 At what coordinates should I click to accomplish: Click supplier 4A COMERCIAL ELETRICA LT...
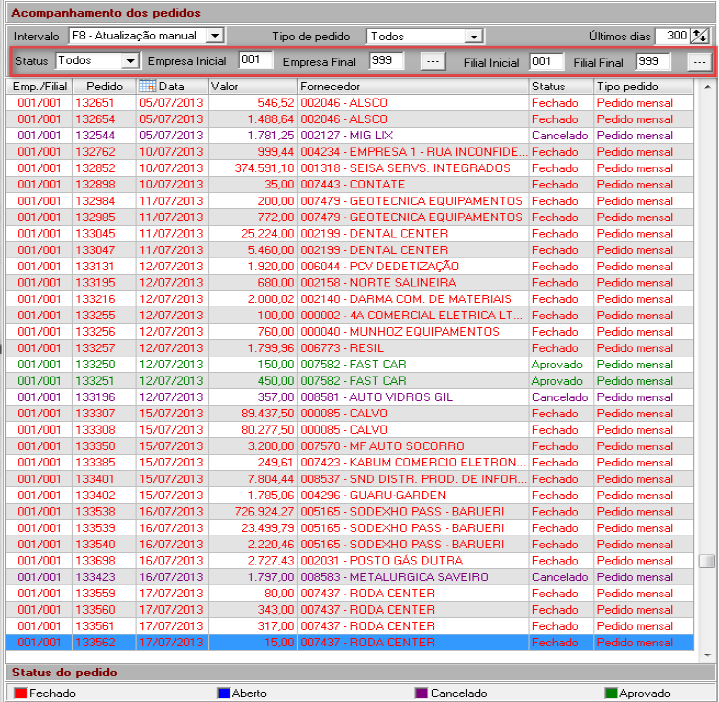click(x=411, y=315)
